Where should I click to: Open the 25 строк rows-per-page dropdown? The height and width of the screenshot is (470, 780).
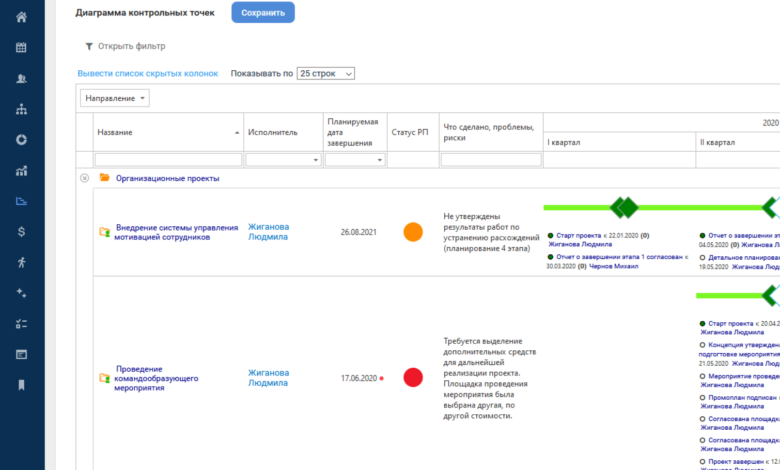326,74
